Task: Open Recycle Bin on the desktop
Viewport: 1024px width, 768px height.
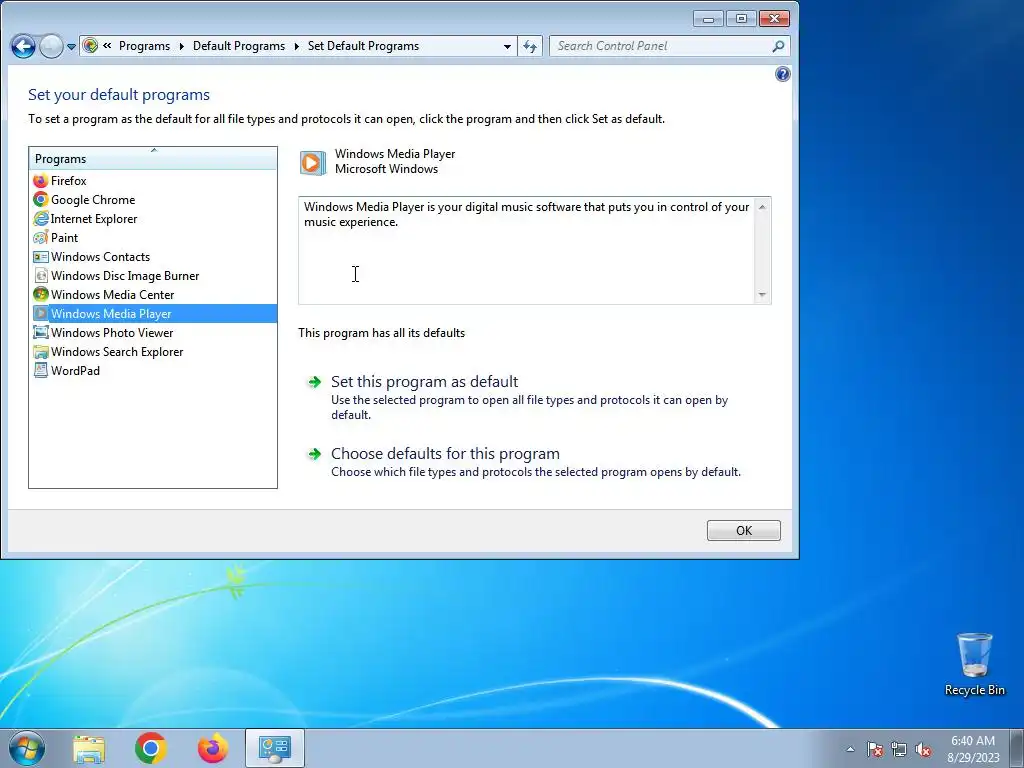Action: click(974, 664)
